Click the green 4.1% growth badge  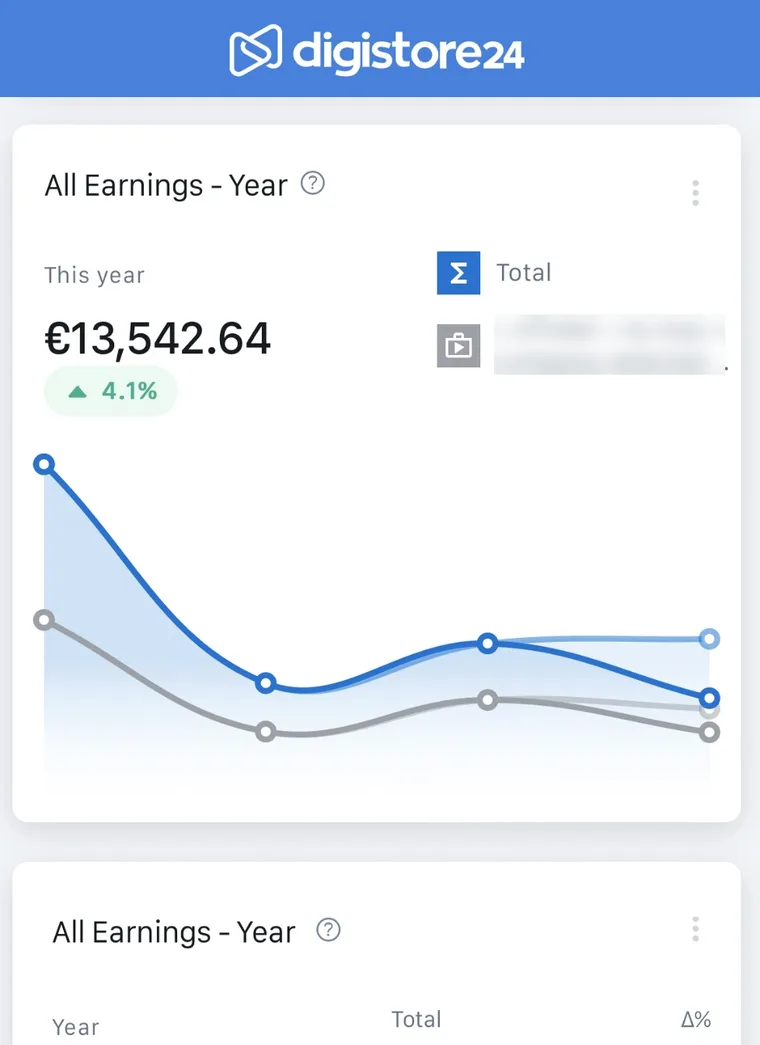point(111,391)
